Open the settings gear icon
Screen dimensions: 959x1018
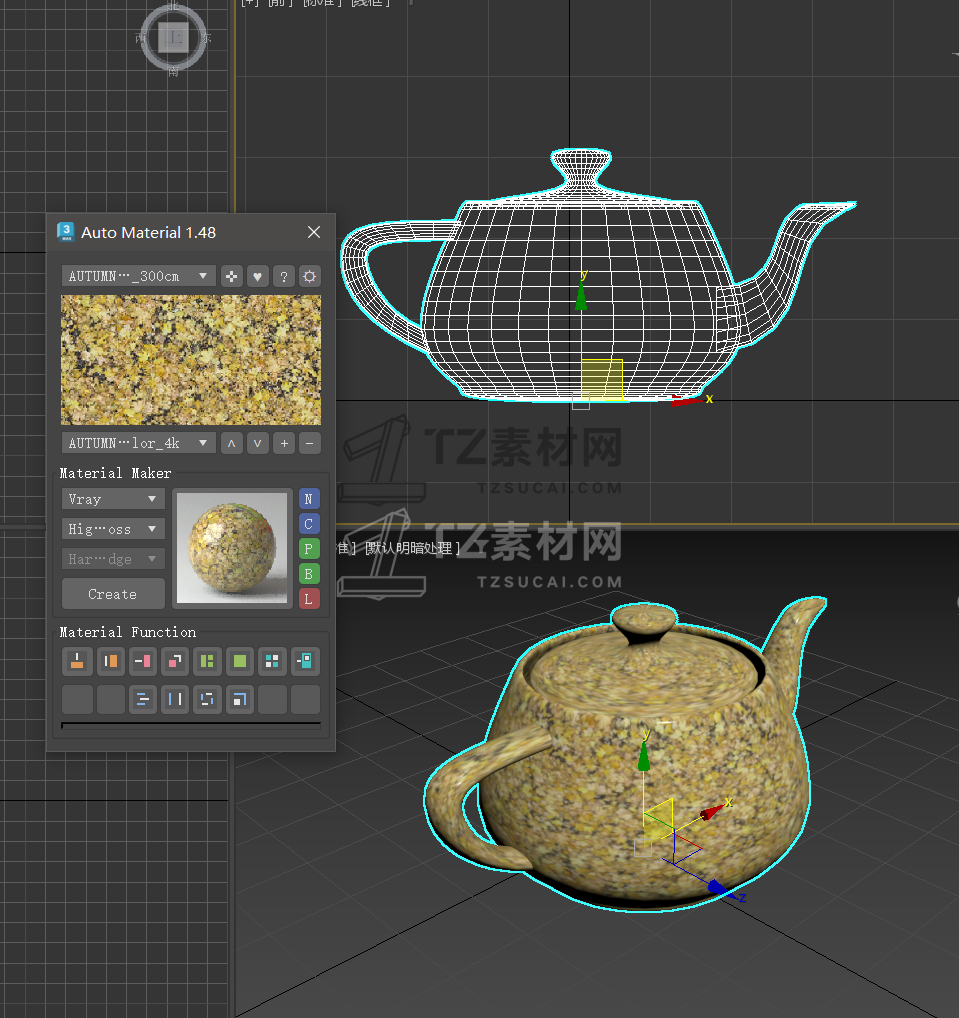[x=310, y=276]
